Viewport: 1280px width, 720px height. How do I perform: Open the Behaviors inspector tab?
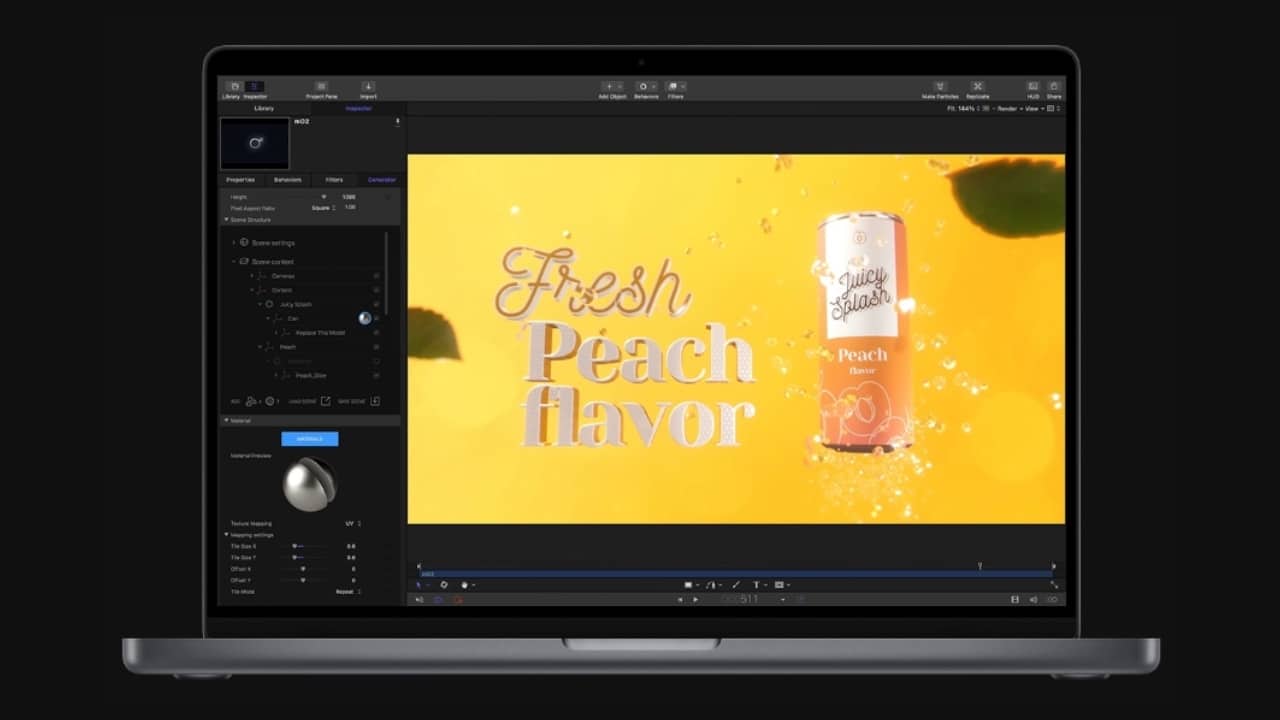click(287, 180)
